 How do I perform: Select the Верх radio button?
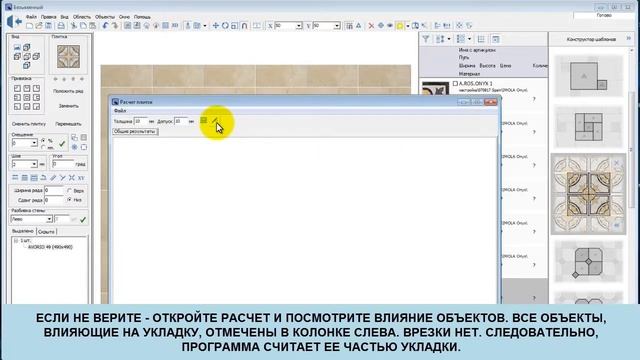tap(69, 191)
